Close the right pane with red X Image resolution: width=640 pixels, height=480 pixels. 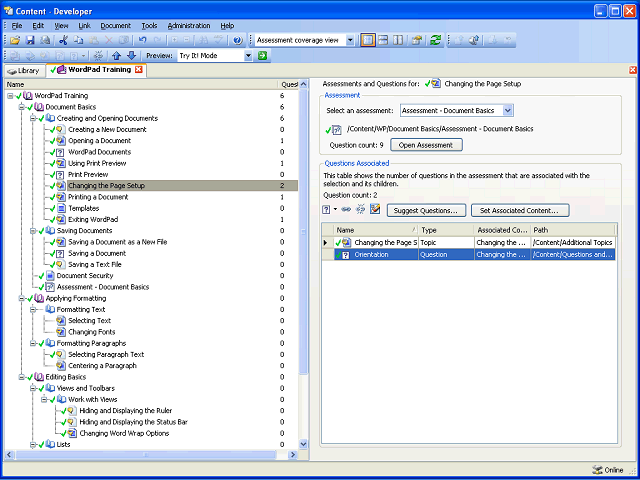coord(633,70)
